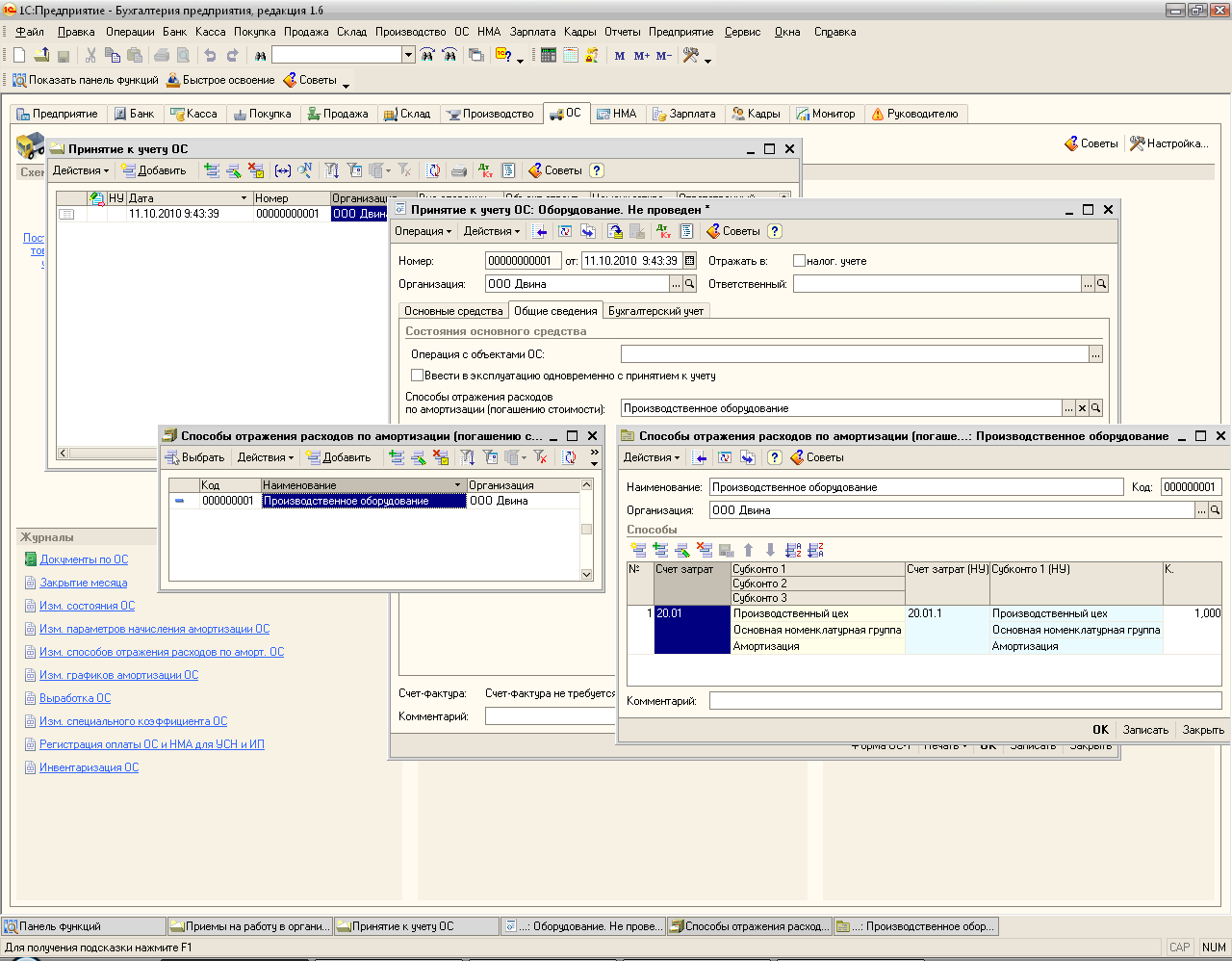Open the calculator icon in the main toolbar

click(549, 55)
